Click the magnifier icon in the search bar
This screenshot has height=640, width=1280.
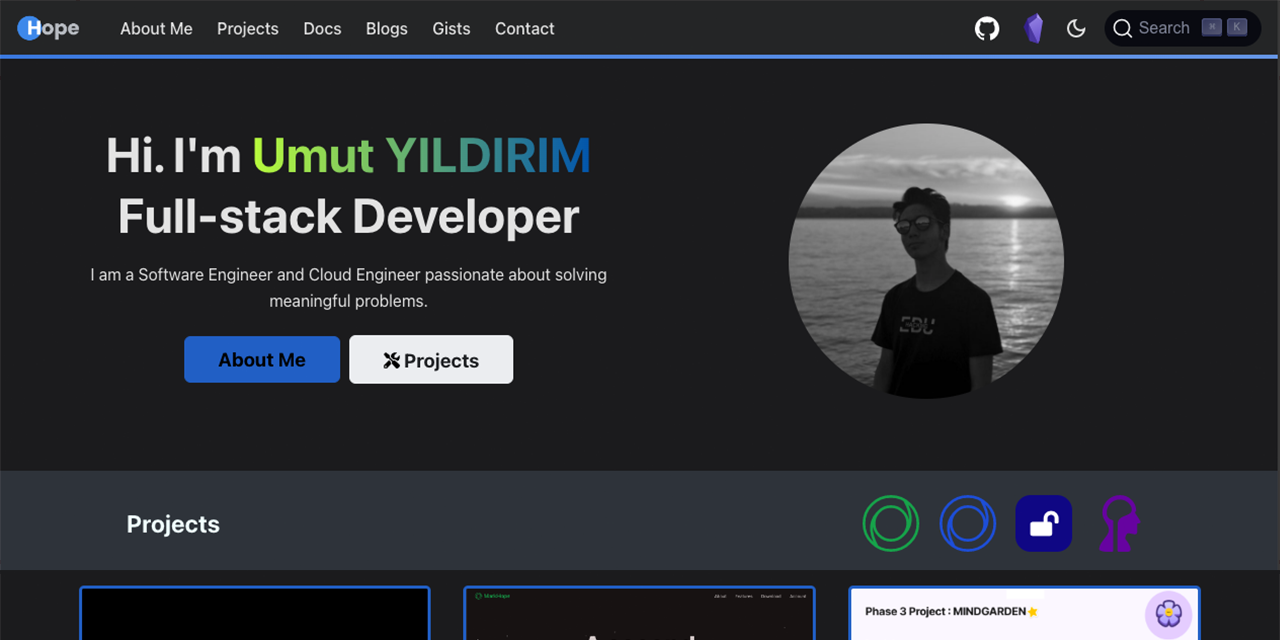(1123, 28)
